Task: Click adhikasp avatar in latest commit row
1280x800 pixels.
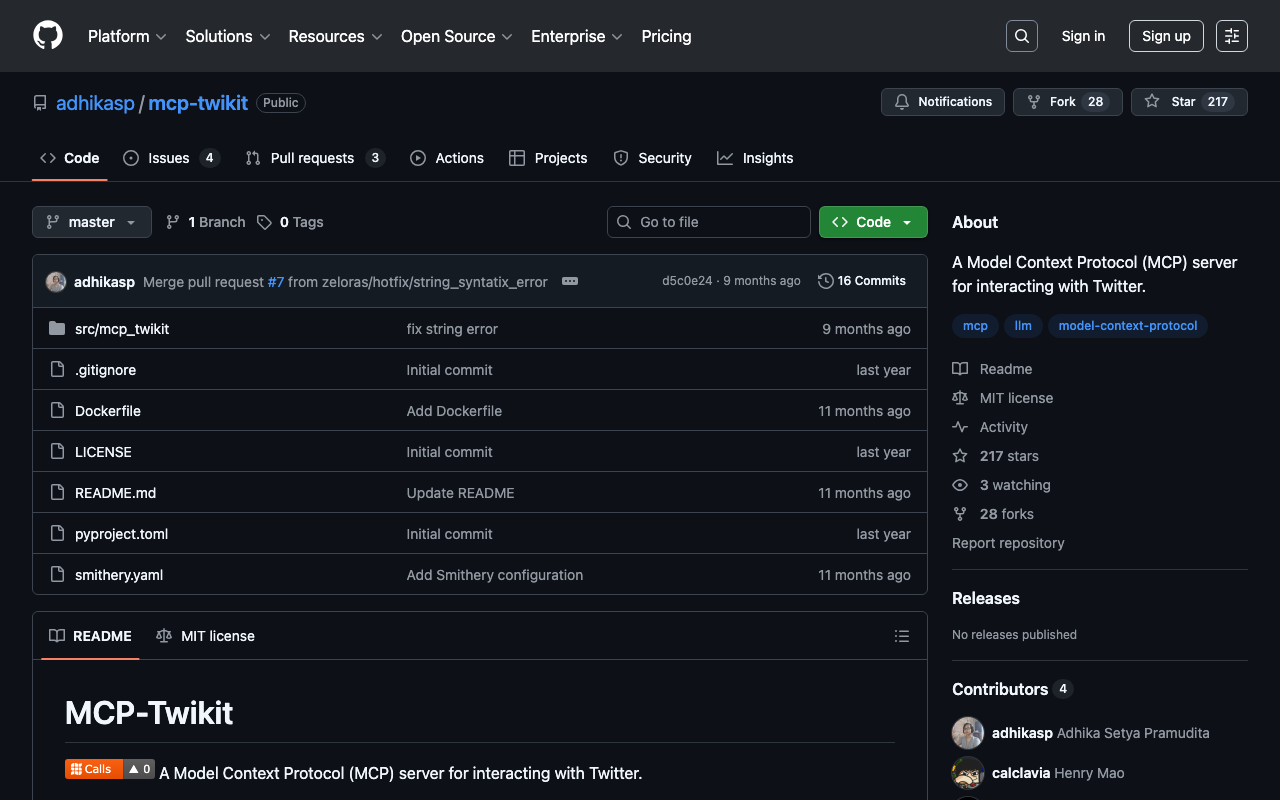Action: pos(56,282)
